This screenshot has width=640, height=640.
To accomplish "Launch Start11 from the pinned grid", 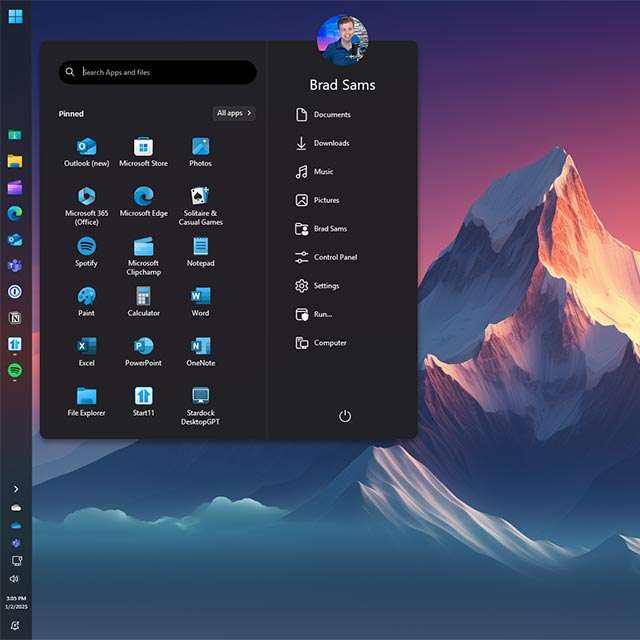I will coord(143,402).
